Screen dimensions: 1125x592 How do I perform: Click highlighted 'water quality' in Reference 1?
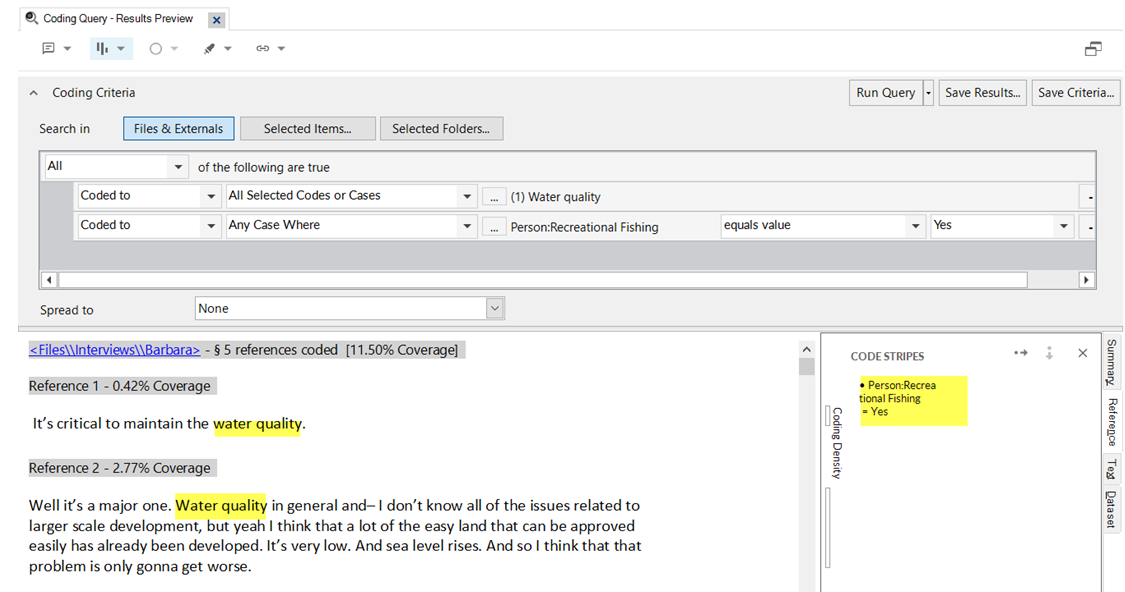point(257,424)
